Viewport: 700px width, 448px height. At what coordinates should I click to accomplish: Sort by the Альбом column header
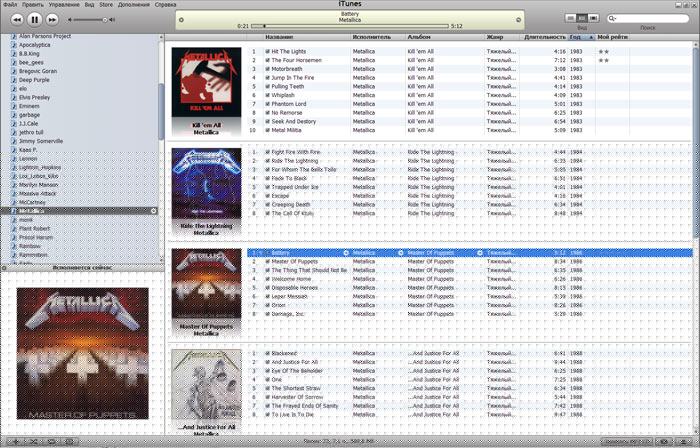click(x=445, y=37)
